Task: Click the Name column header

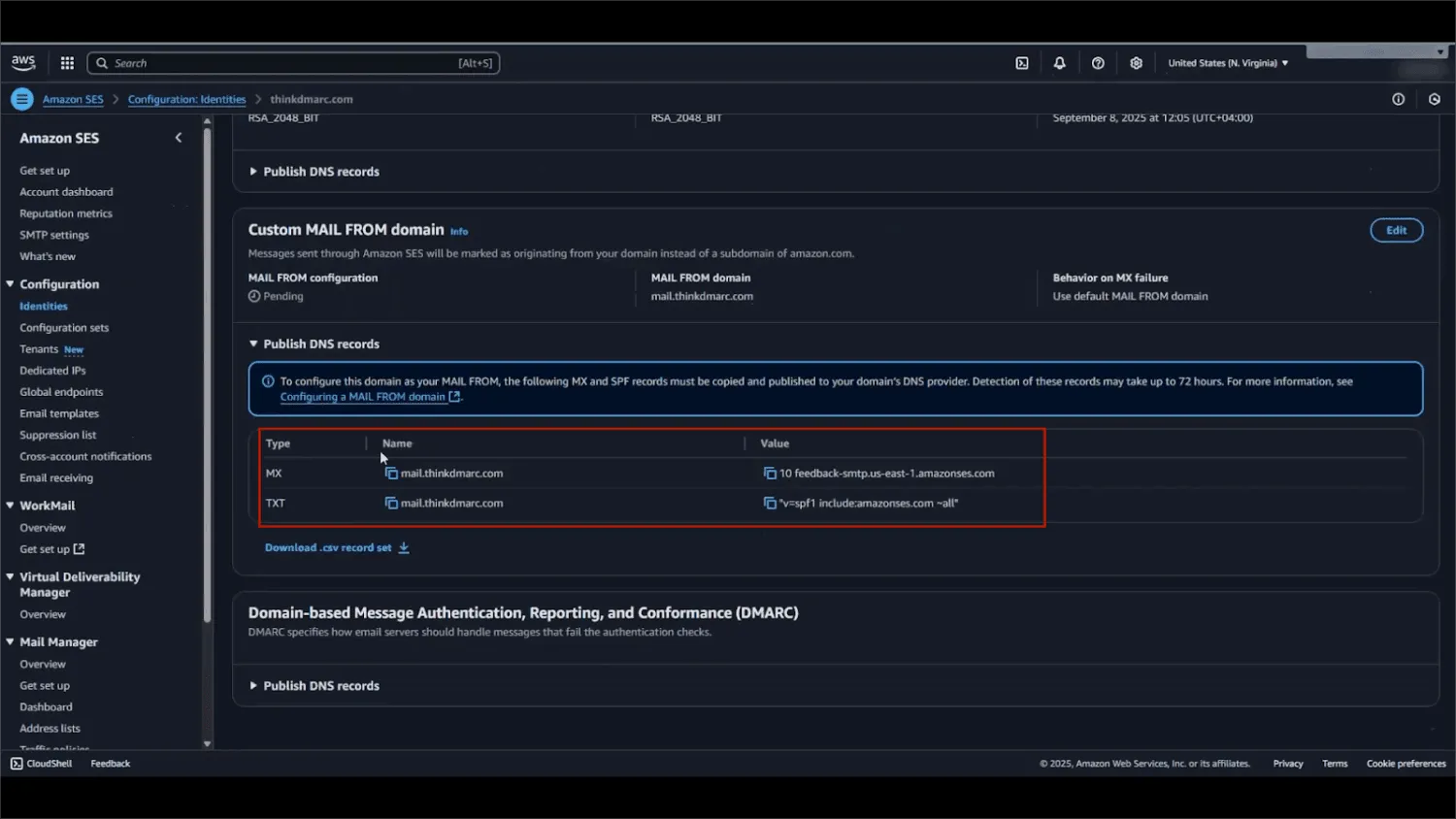Action: (397, 443)
